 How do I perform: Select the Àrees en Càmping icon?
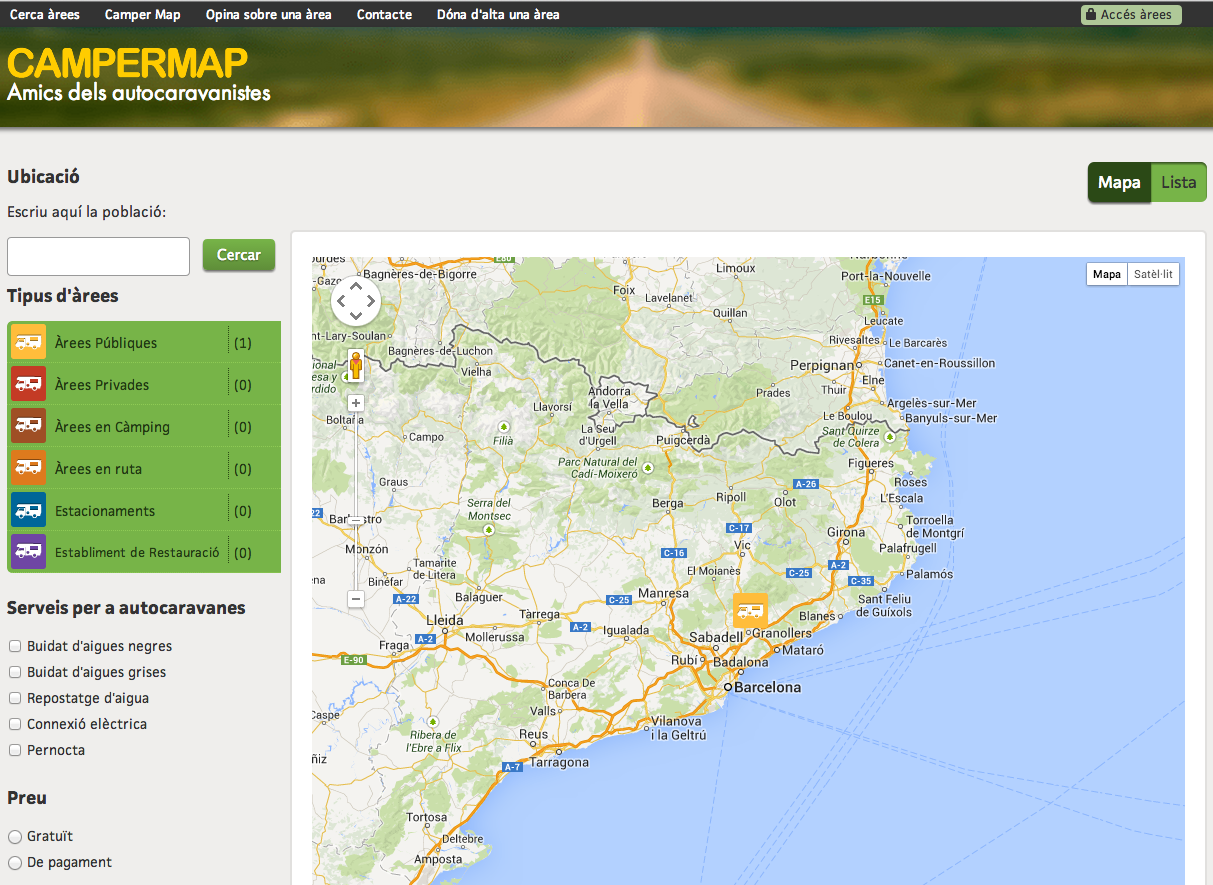coord(27,425)
